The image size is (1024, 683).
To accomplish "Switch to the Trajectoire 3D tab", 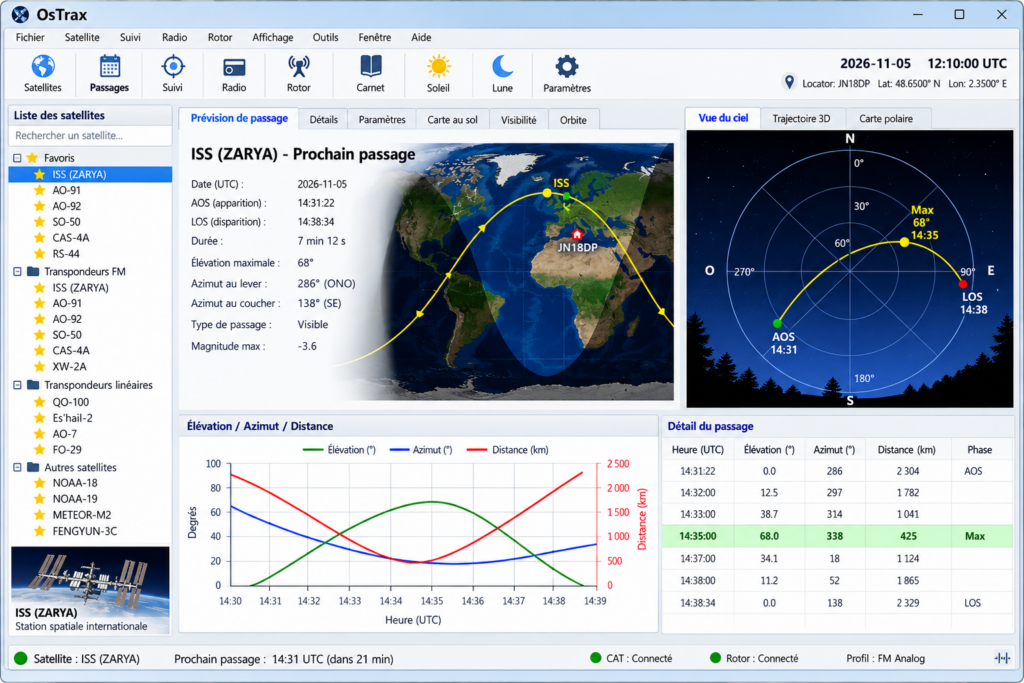I will 801,118.
